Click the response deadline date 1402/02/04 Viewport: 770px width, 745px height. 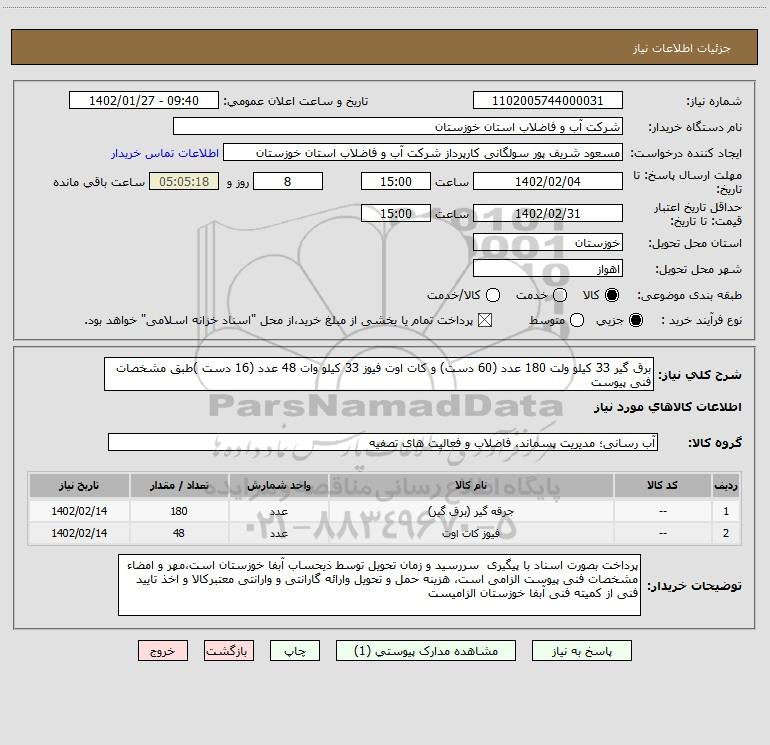548,181
